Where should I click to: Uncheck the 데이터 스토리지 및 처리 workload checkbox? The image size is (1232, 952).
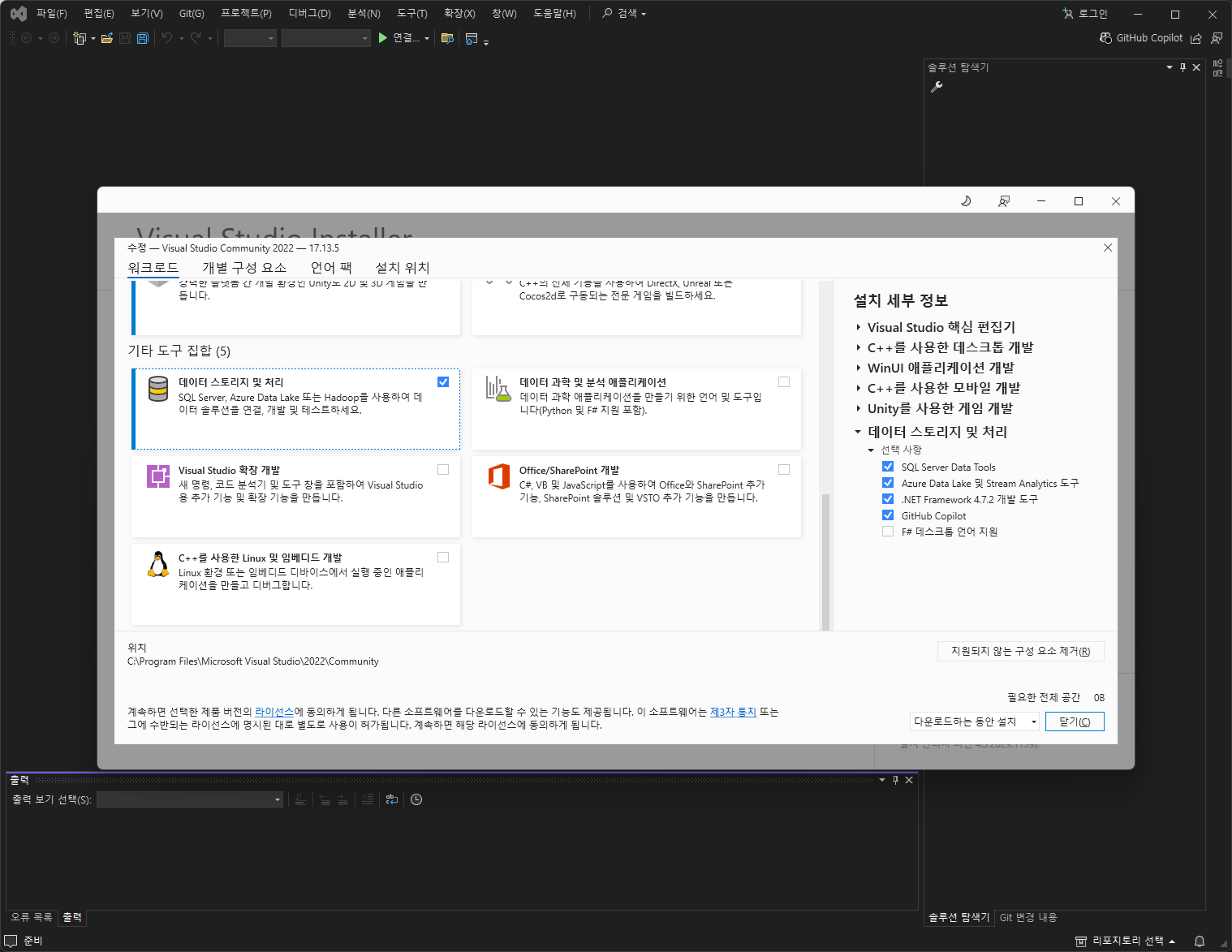tap(443, 381)
